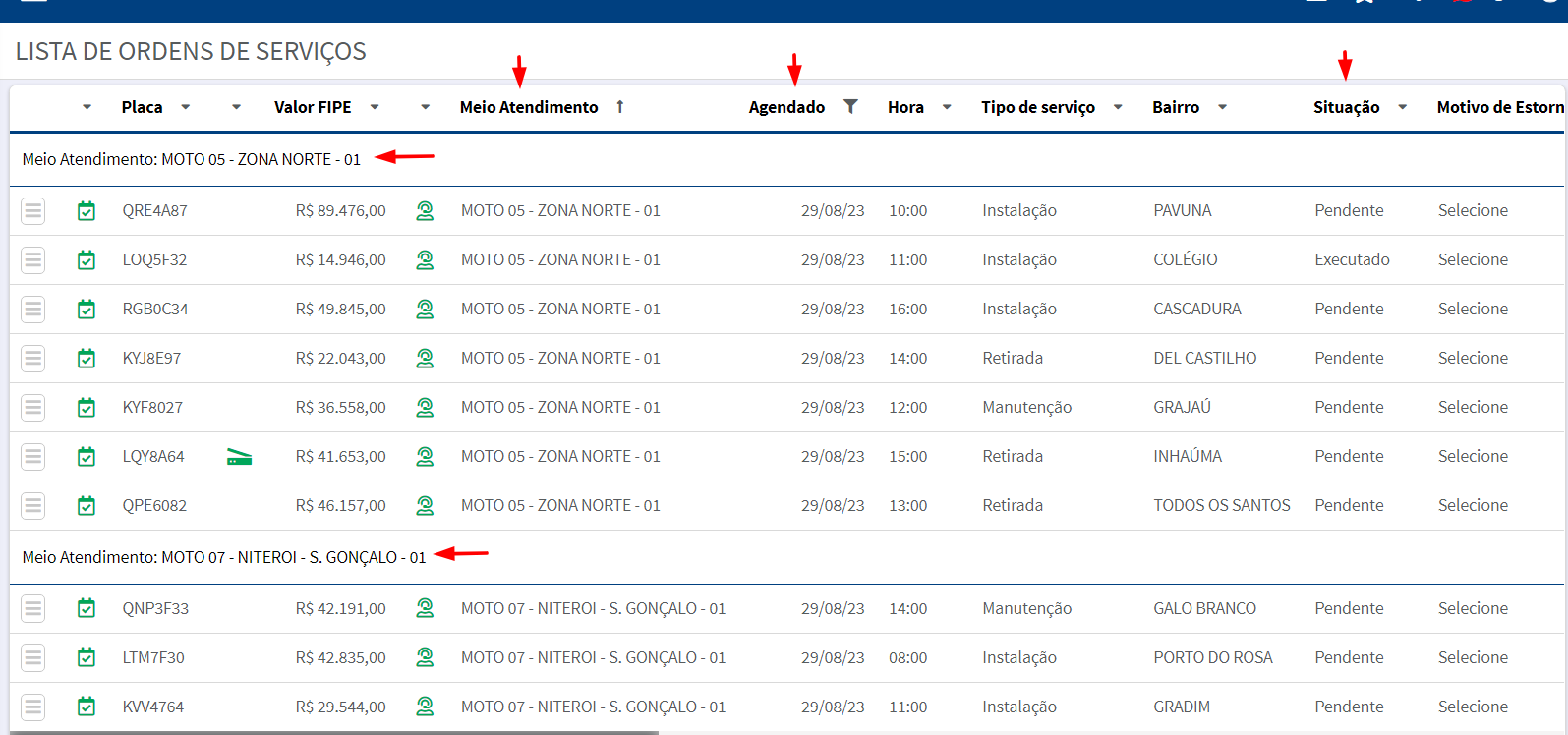Open Selecione dropdown in GALO BRANCO row

coord(1473,608)
